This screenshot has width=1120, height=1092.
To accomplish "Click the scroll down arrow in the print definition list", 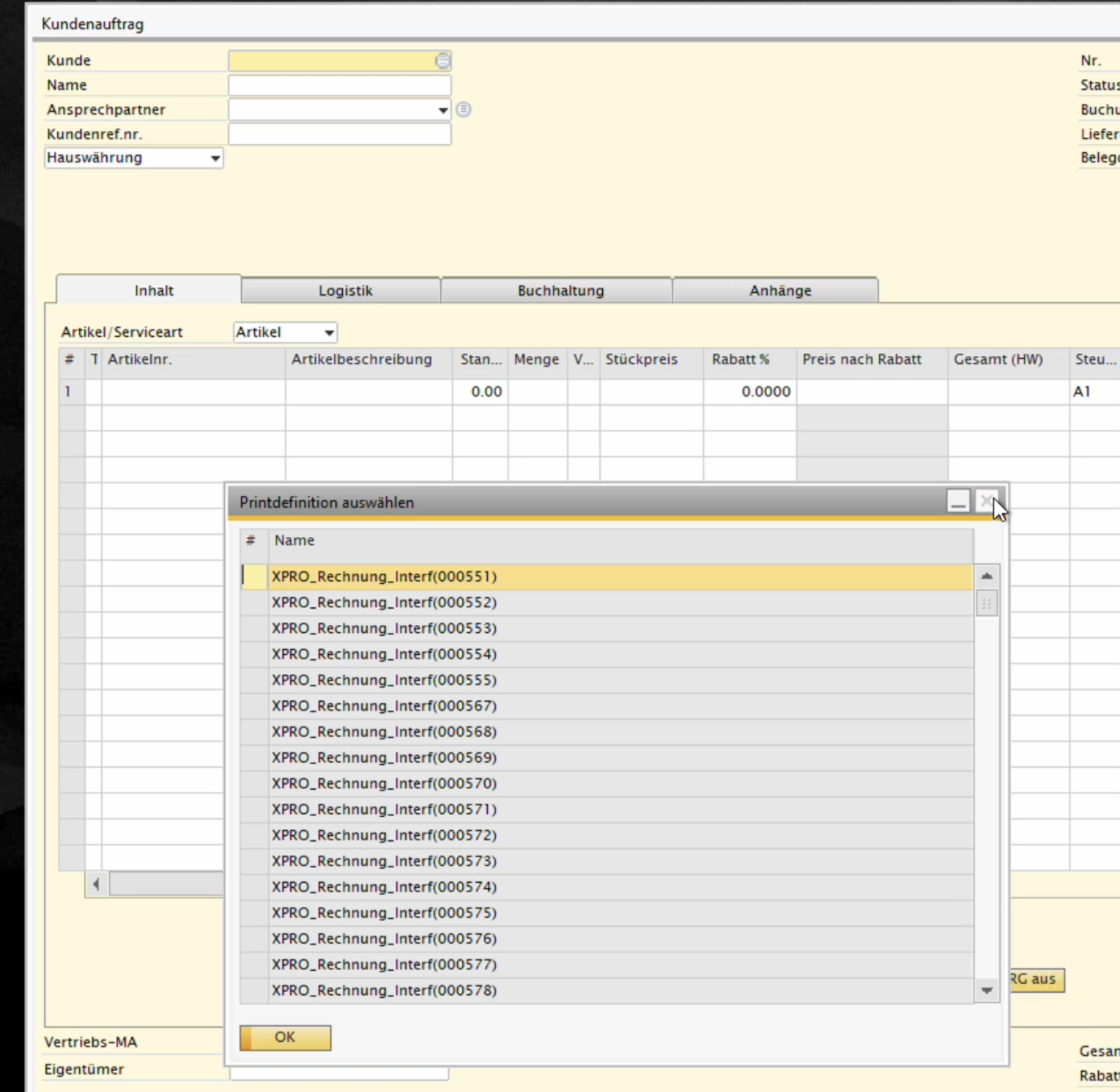I will (986, 990).
